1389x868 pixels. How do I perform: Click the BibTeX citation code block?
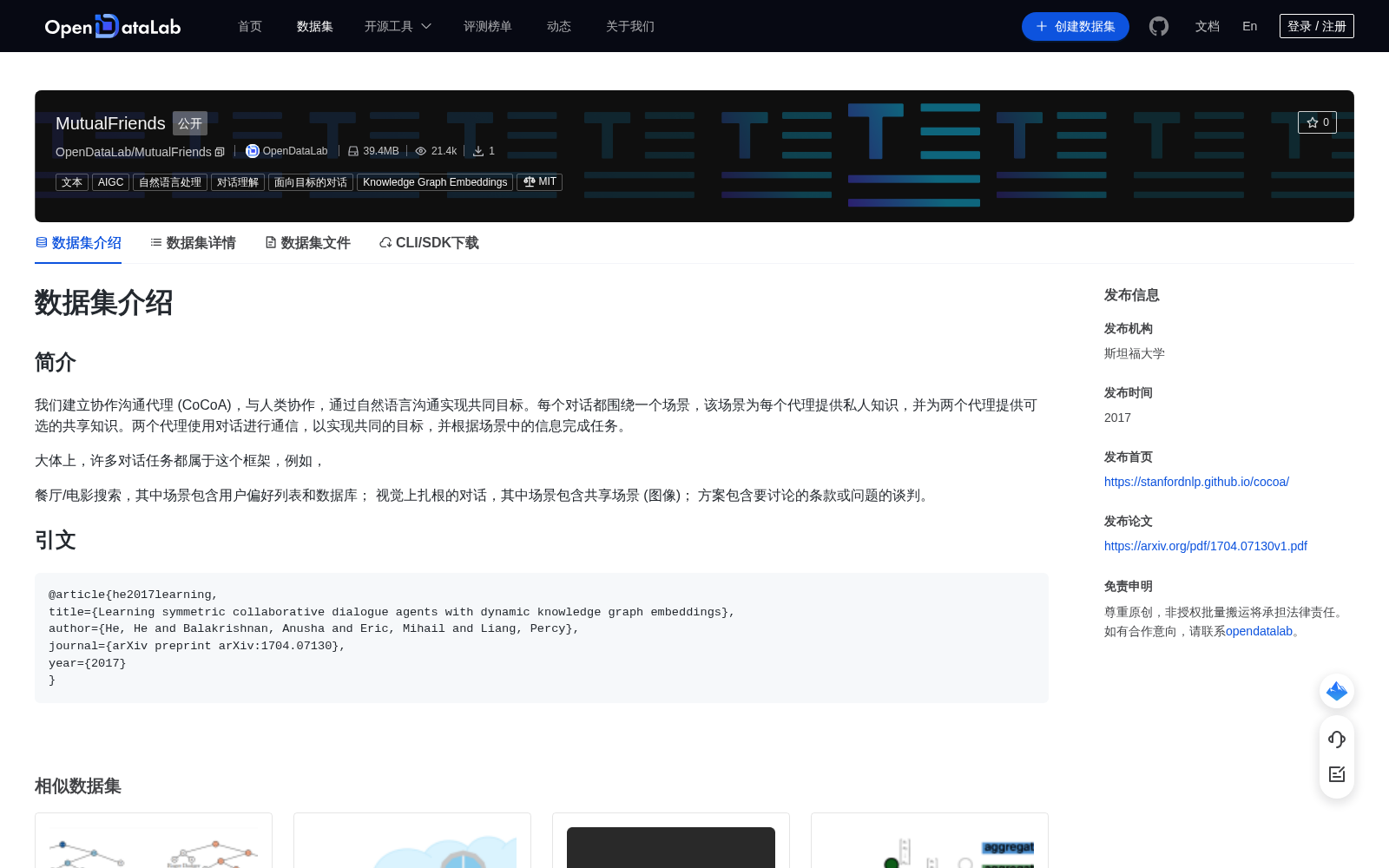542,638
